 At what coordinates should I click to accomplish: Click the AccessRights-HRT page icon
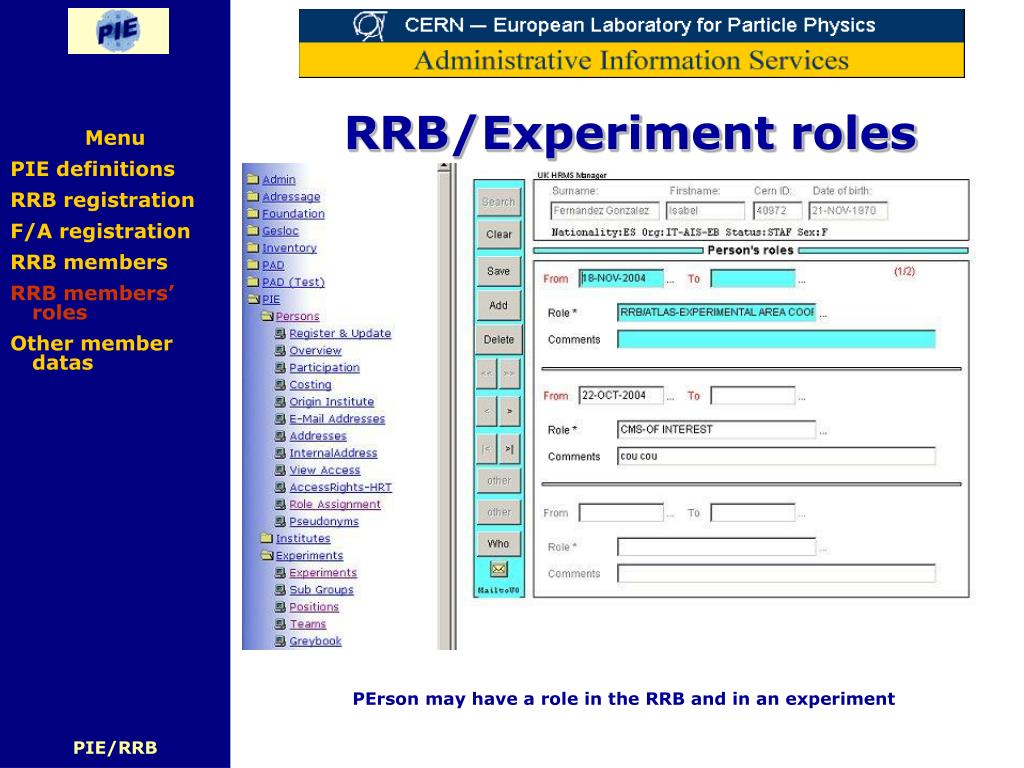280,487
